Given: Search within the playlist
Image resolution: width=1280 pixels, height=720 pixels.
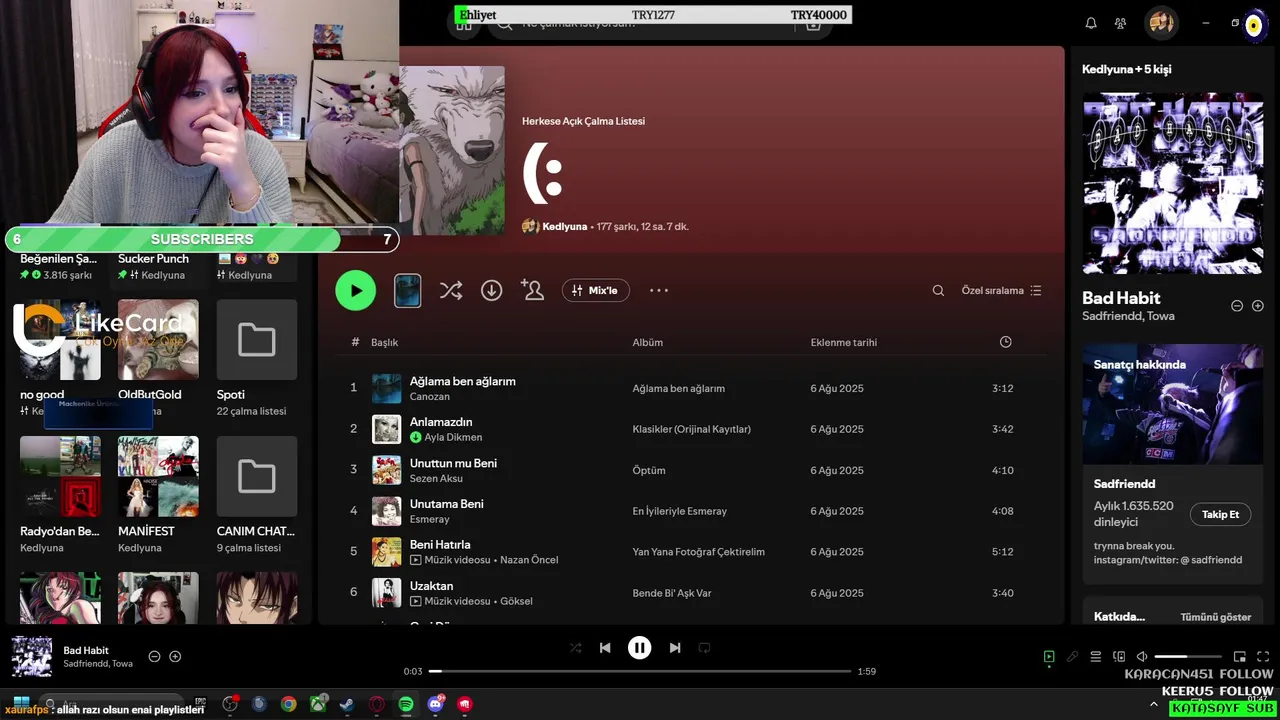Looking at the screenshot, I should coord(938,290).
